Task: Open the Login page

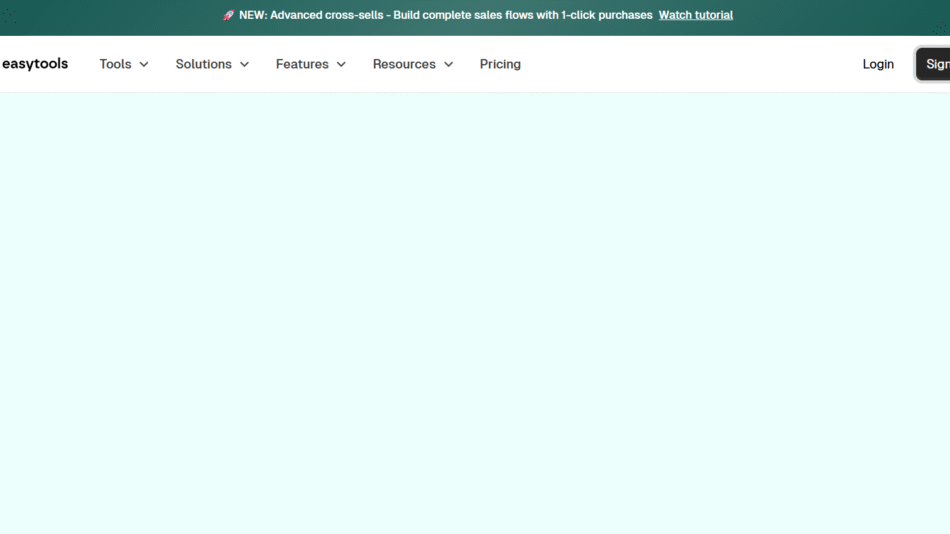Action: click(x=878, y=64)
